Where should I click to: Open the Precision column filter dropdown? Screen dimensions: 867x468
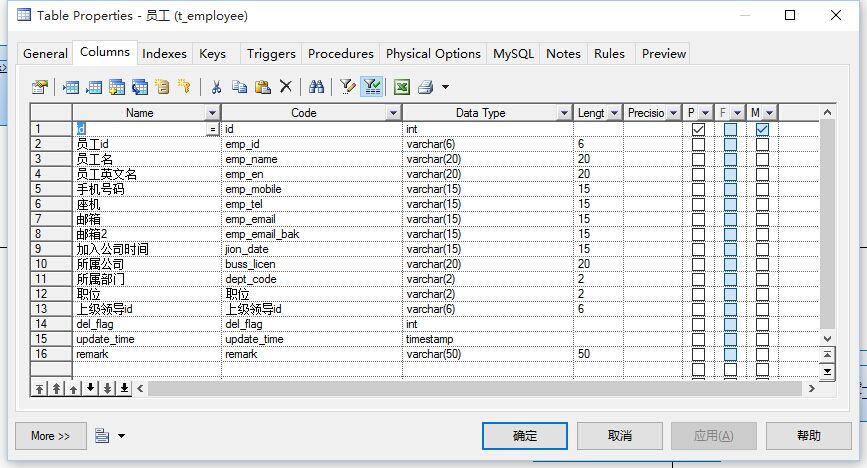click(x=673, y=113)
